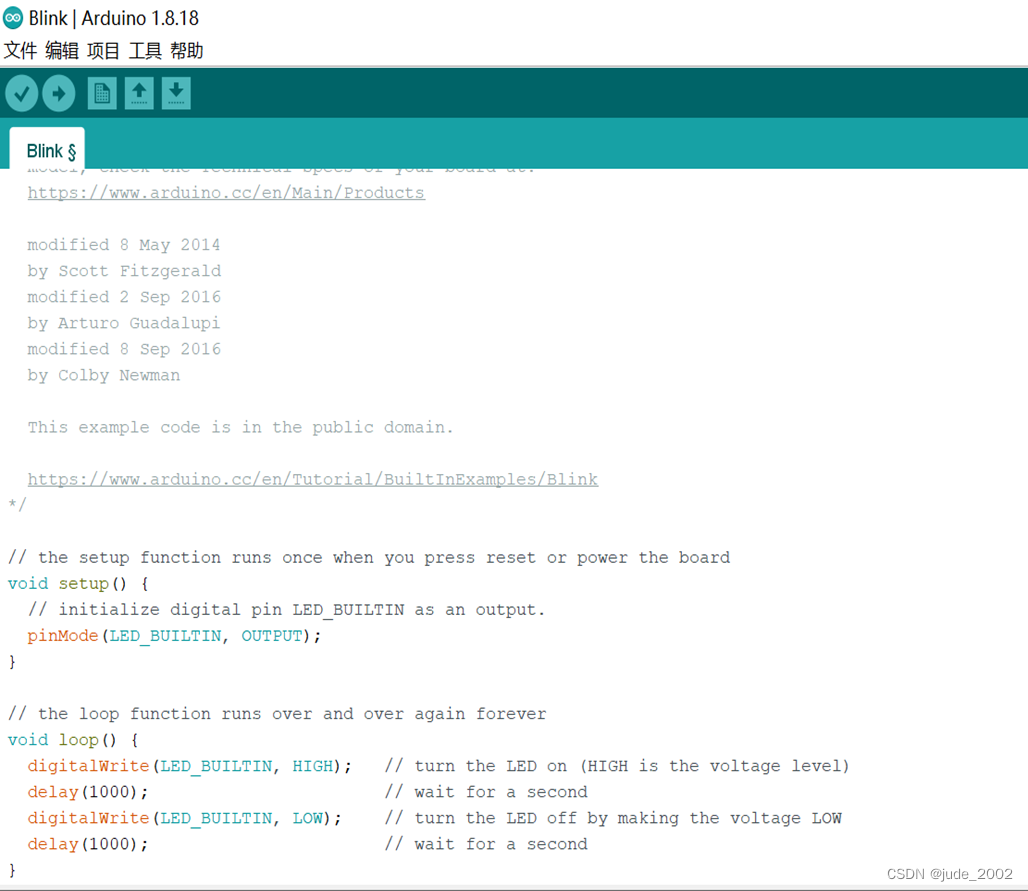1028x891 pixels.
Task: Click the HIGH constant in the code
Action: click(x=313, y=766)
